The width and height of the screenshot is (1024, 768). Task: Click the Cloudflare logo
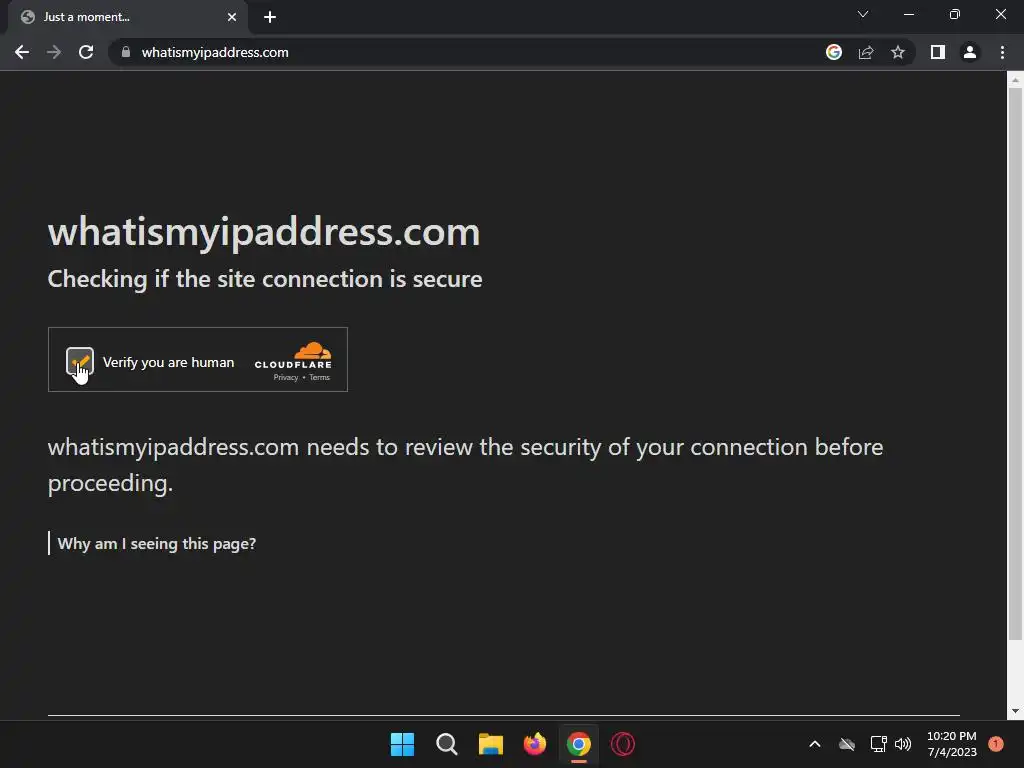tap(293, 356)
